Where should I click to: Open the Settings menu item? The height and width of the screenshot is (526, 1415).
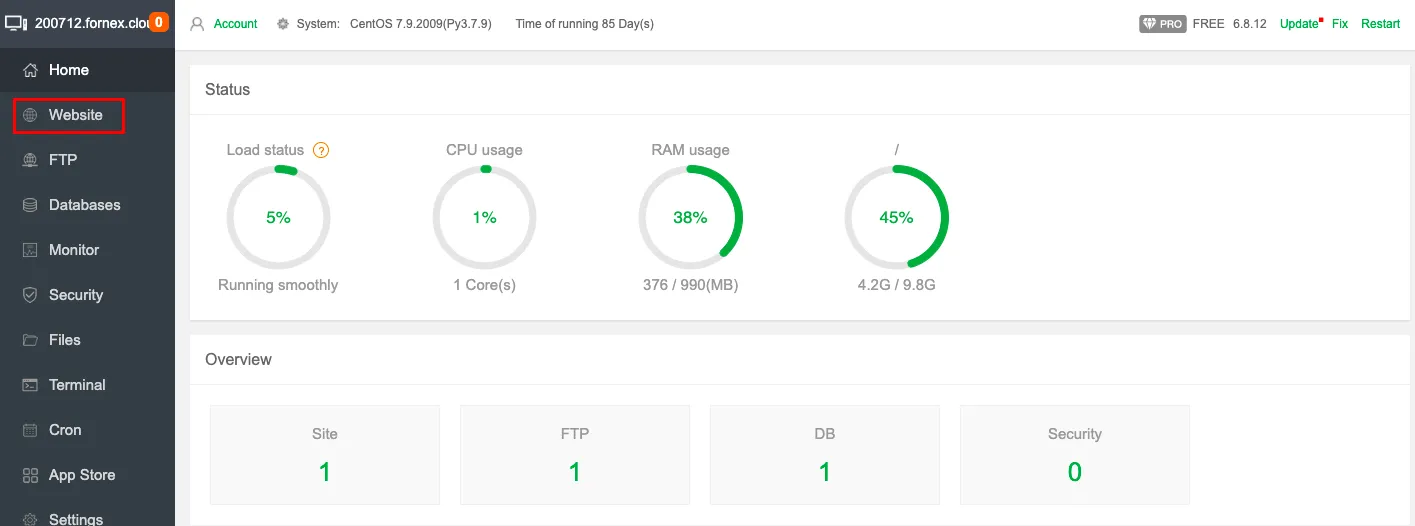tap(76, 519)
